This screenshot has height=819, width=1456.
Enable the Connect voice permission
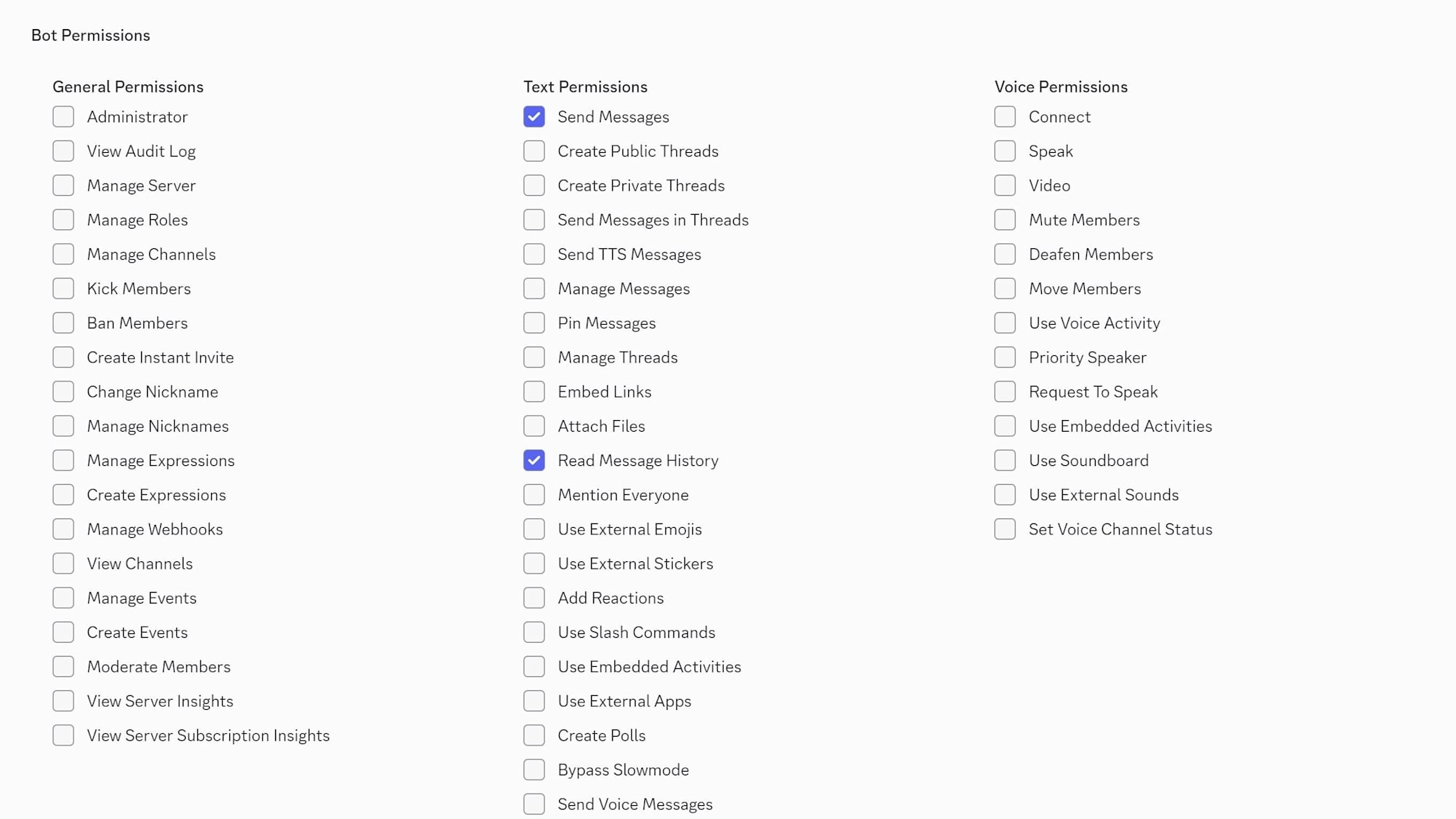point(1005,116)
